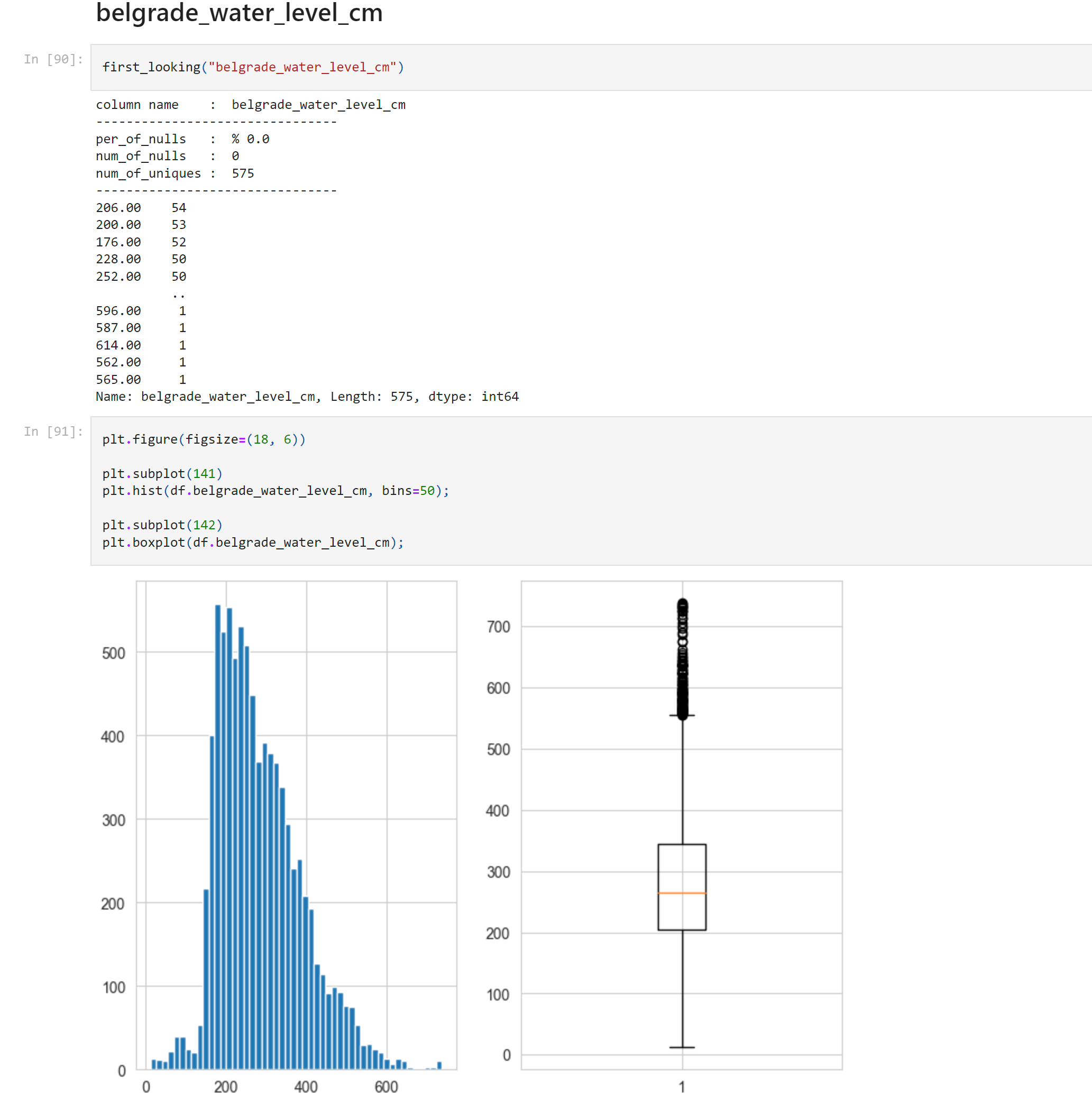Click code cell In [90] with first_looking call
1092x1093 pixels.
pos(591,67)
